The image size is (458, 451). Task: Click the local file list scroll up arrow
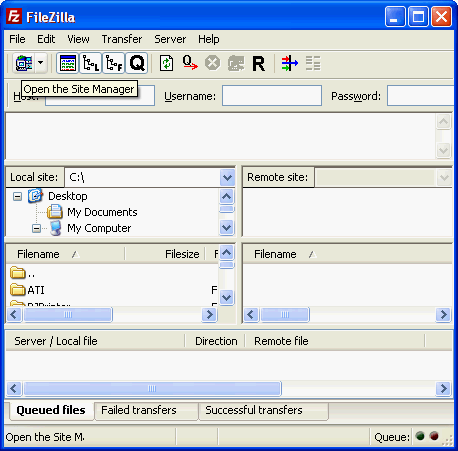(227, 252)
